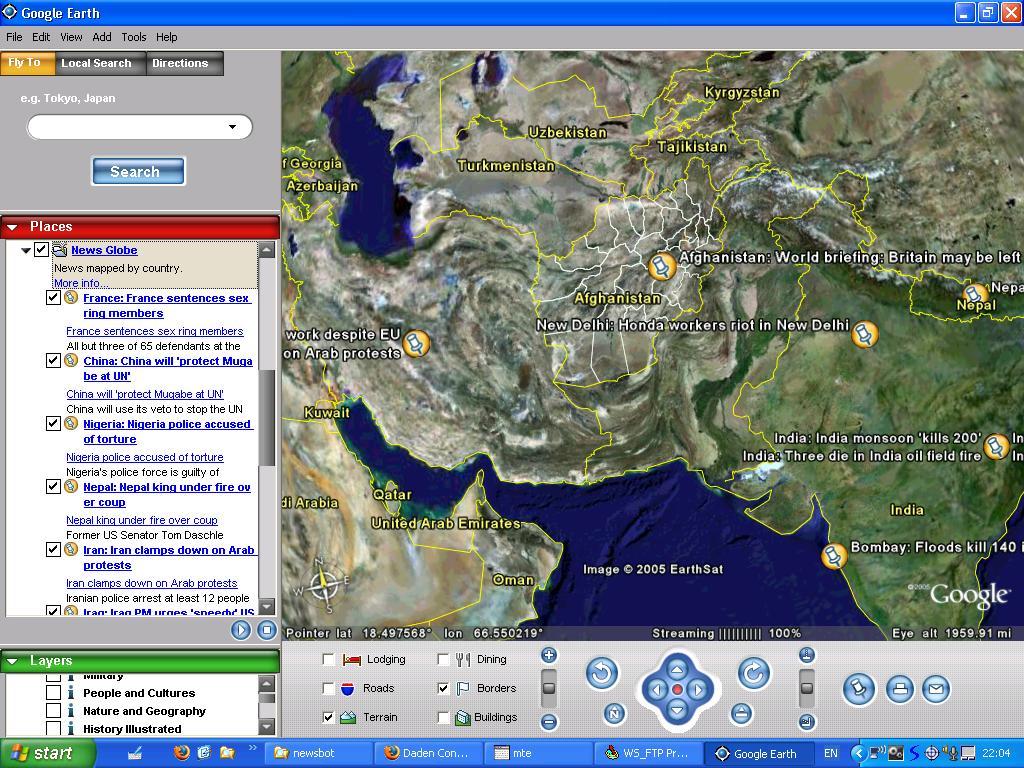Screen dimensions: 1024x768
Task: Click the Layers list scroll-down arrow
Action: (x=266, y=726)
